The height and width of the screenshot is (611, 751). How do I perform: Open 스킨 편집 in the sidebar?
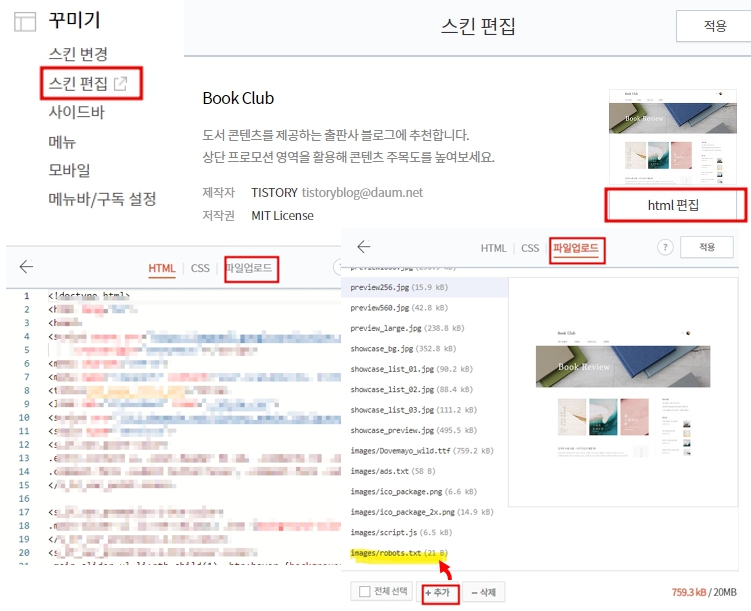(78, 84)
